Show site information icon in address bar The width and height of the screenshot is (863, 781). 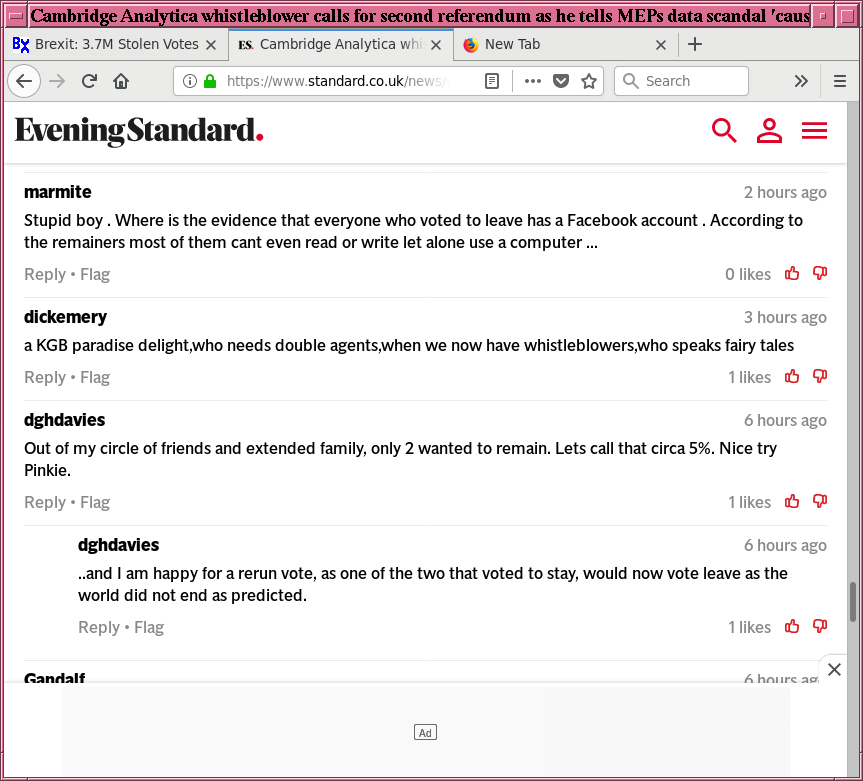click(x=189, y=81)
